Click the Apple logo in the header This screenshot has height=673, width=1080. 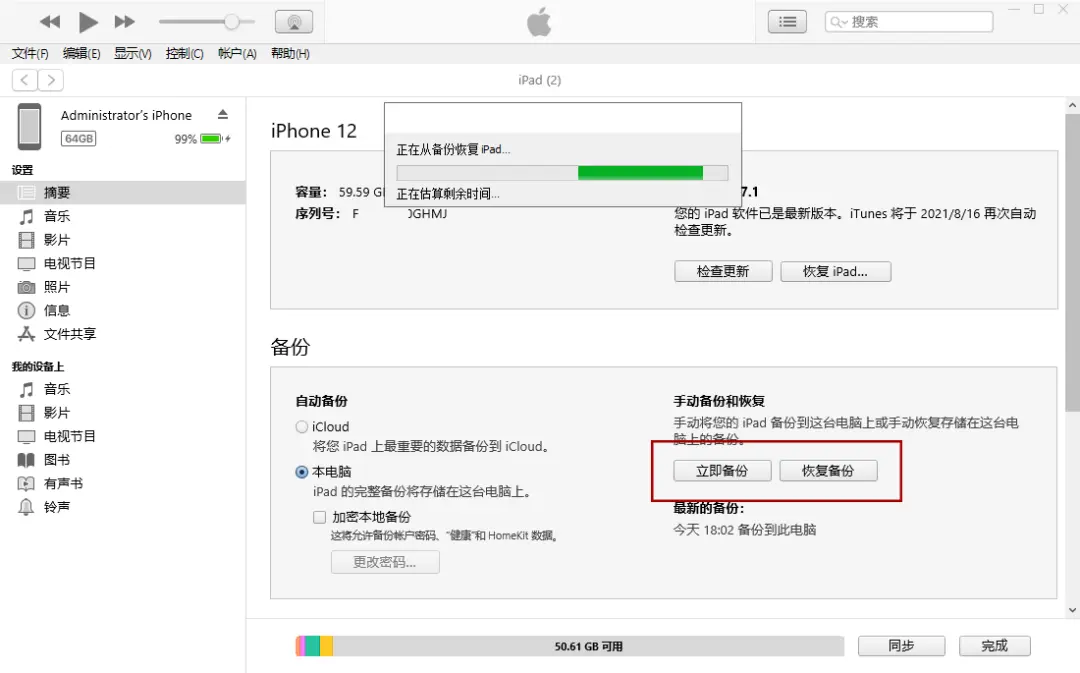click(x=539, y=22)
